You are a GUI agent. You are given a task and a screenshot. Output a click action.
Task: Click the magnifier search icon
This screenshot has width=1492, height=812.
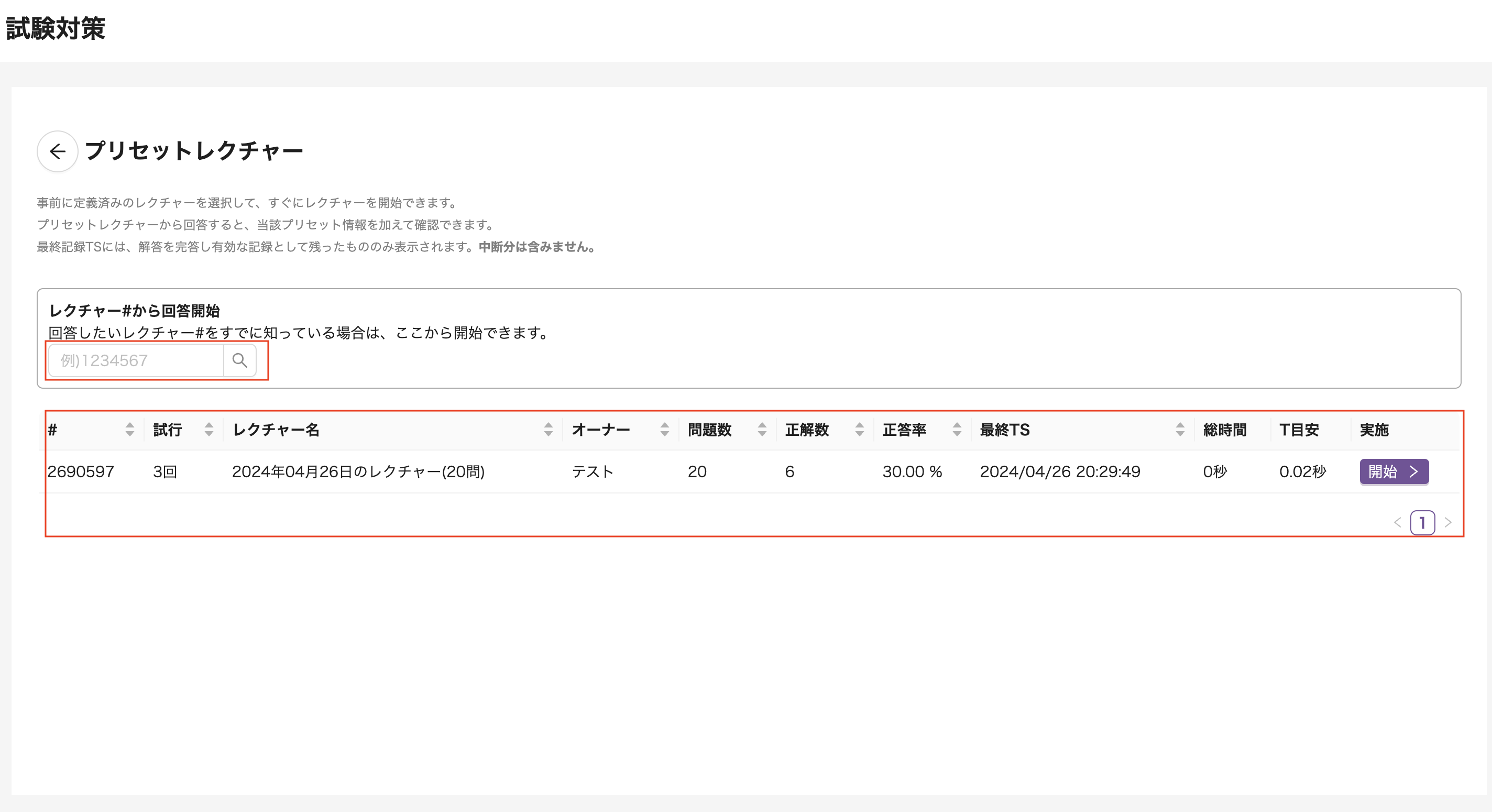pos(240,360)
